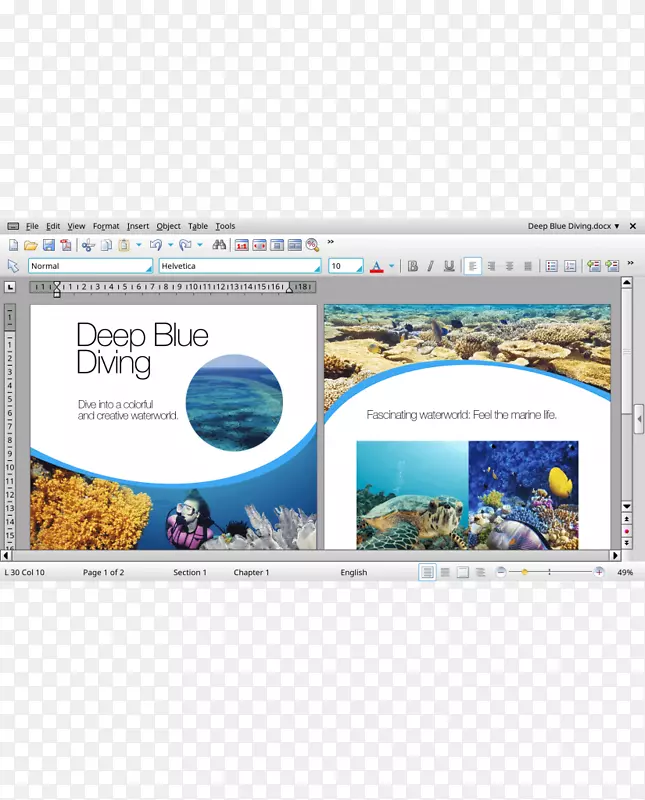Open the Format menu
Viewport: 645px width, 800px height.
[106, 226]
